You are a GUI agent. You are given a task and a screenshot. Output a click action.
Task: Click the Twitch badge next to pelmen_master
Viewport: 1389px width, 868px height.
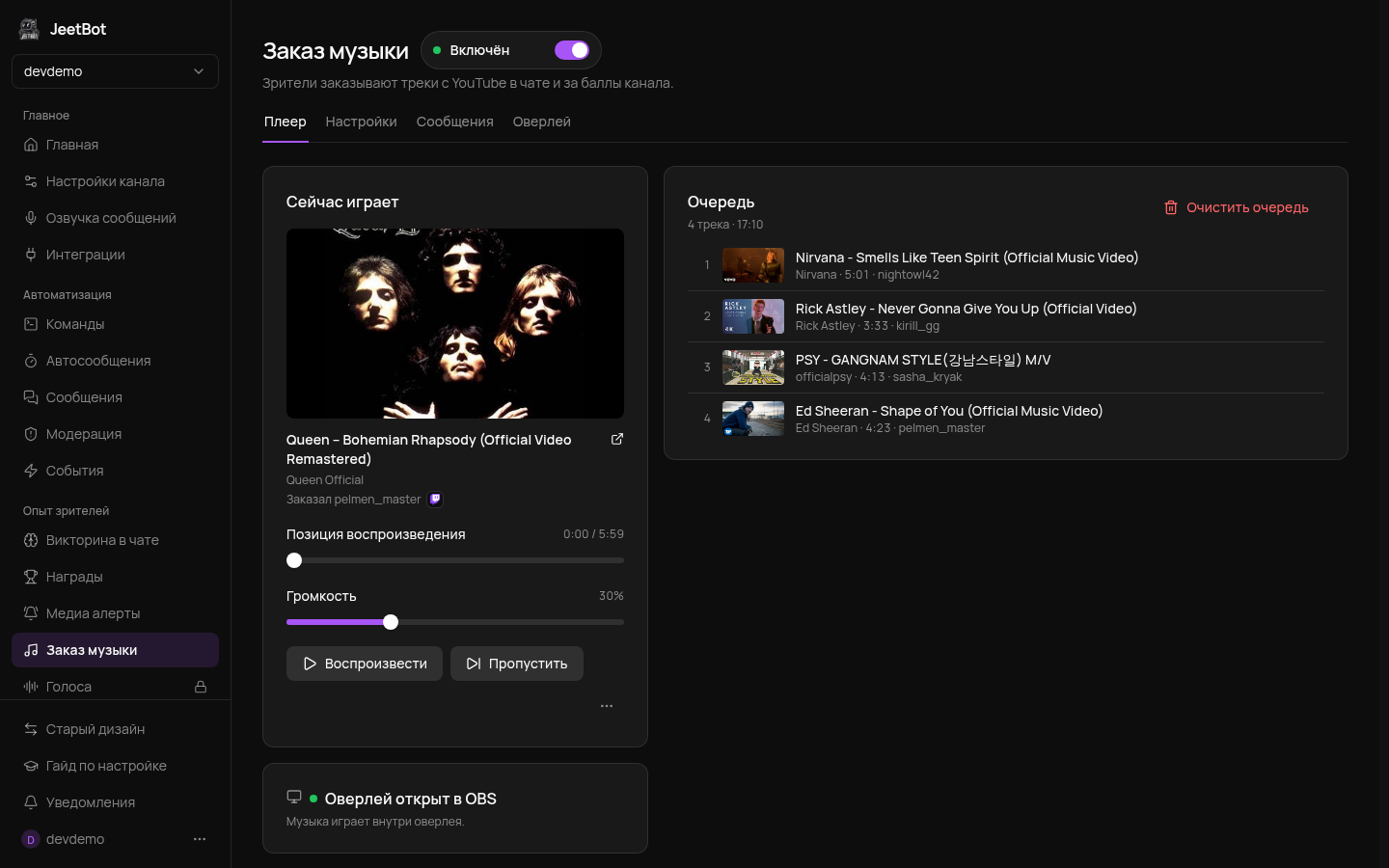(x=435, y=499)
